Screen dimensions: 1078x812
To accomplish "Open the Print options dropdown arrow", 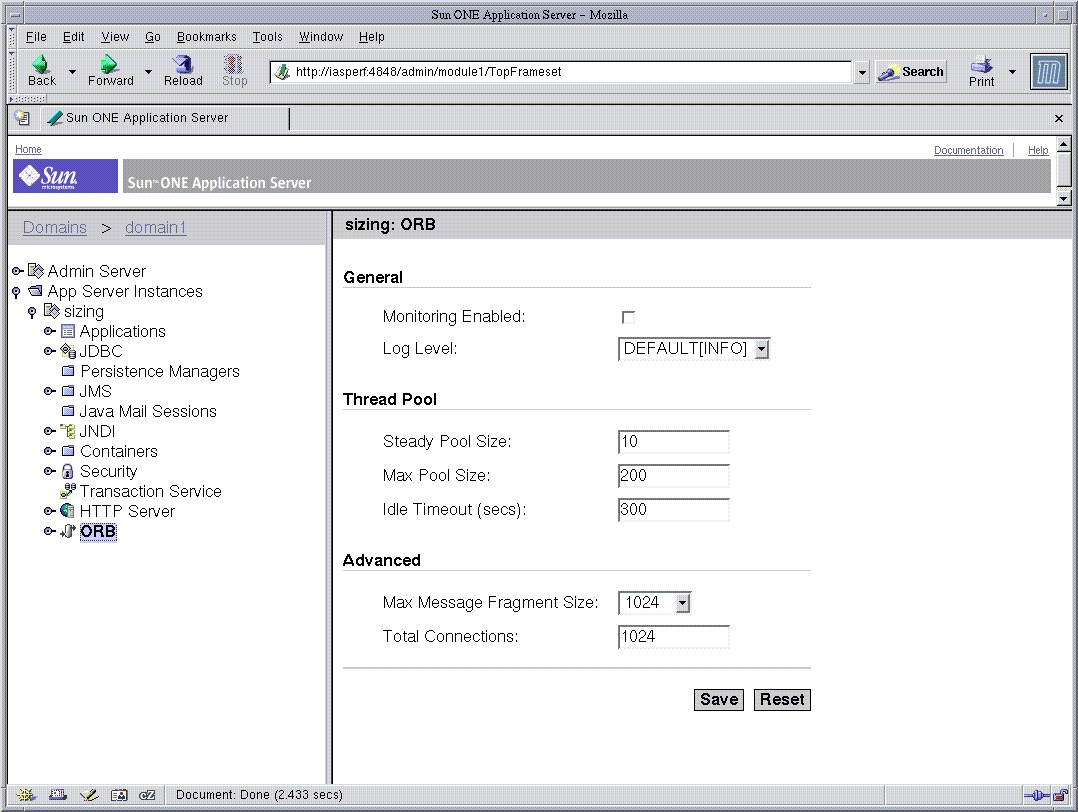I will (1012, 72).
